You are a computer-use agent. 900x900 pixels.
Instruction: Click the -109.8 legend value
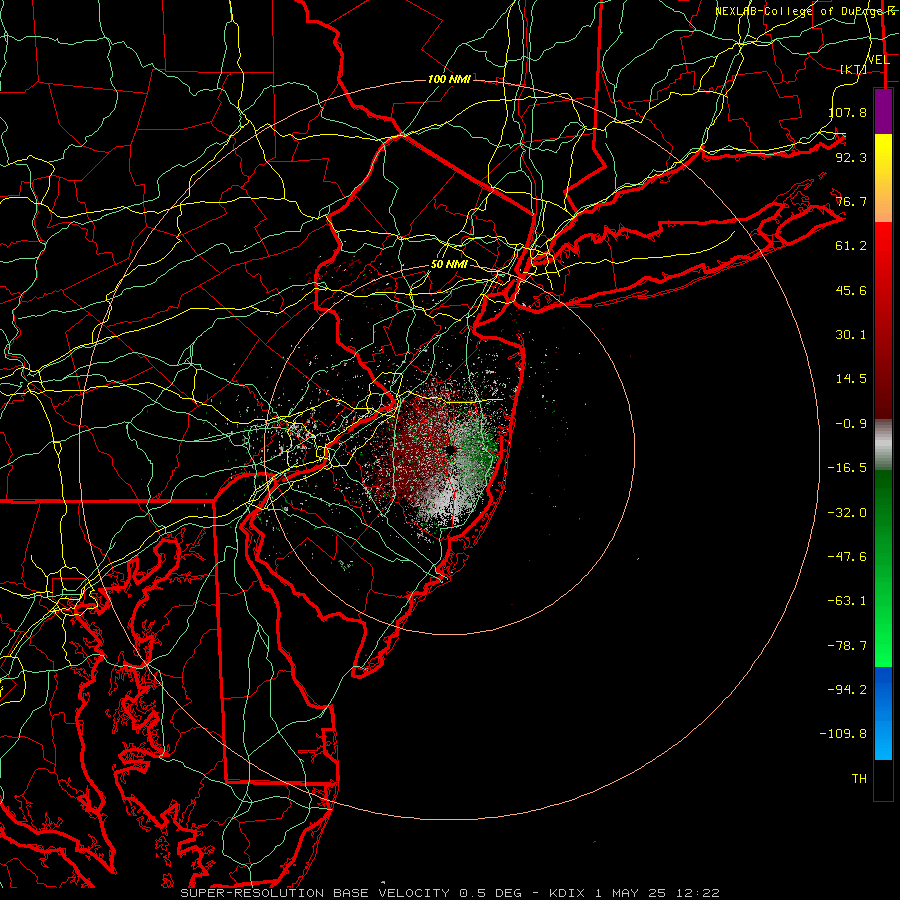tap(844, 734)
